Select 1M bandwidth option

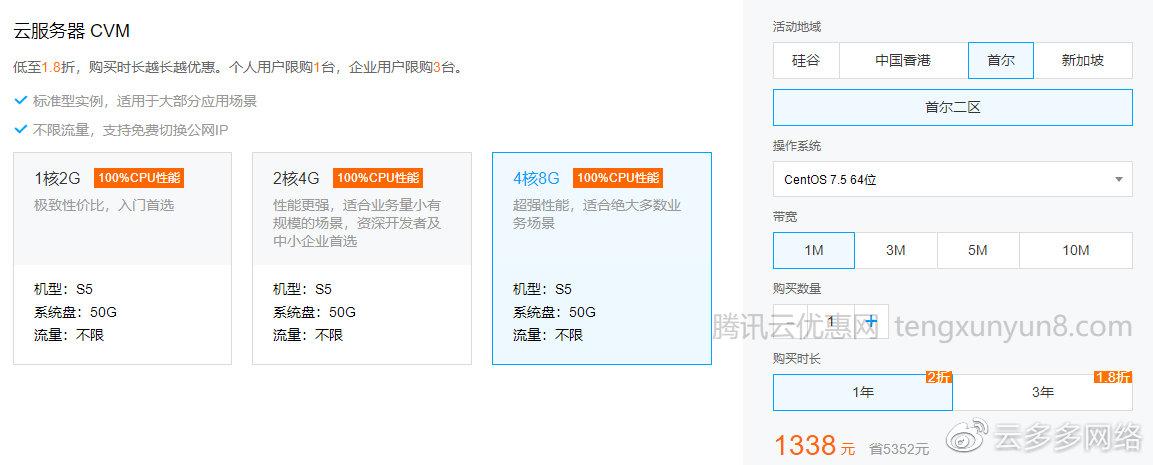[x=814, y=250]
